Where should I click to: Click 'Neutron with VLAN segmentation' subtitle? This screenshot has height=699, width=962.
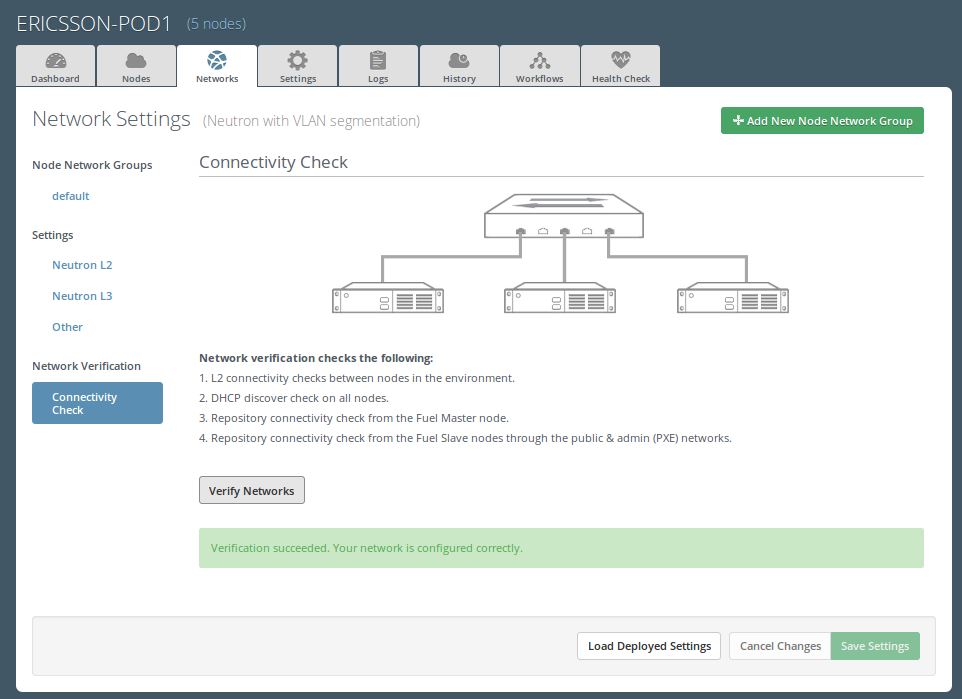pyautogui.click(x=311, y=121)
